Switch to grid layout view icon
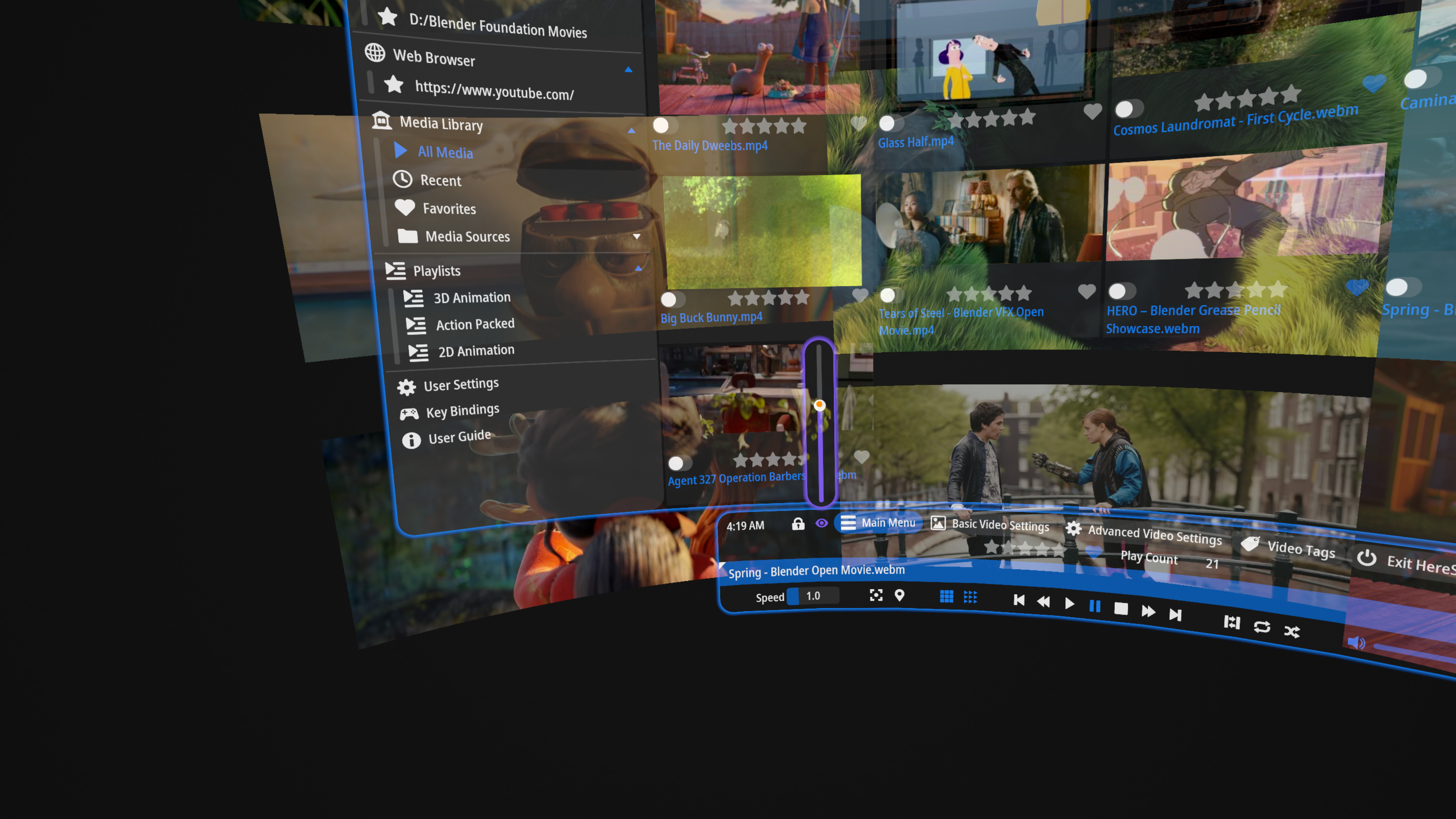Image resolution: width=1456 pixels, height=819 pixels. (x=947, y=596)
